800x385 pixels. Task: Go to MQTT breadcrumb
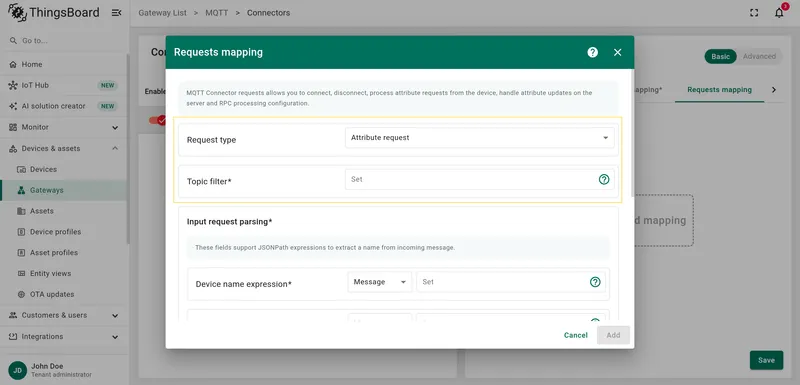point(217,13)
